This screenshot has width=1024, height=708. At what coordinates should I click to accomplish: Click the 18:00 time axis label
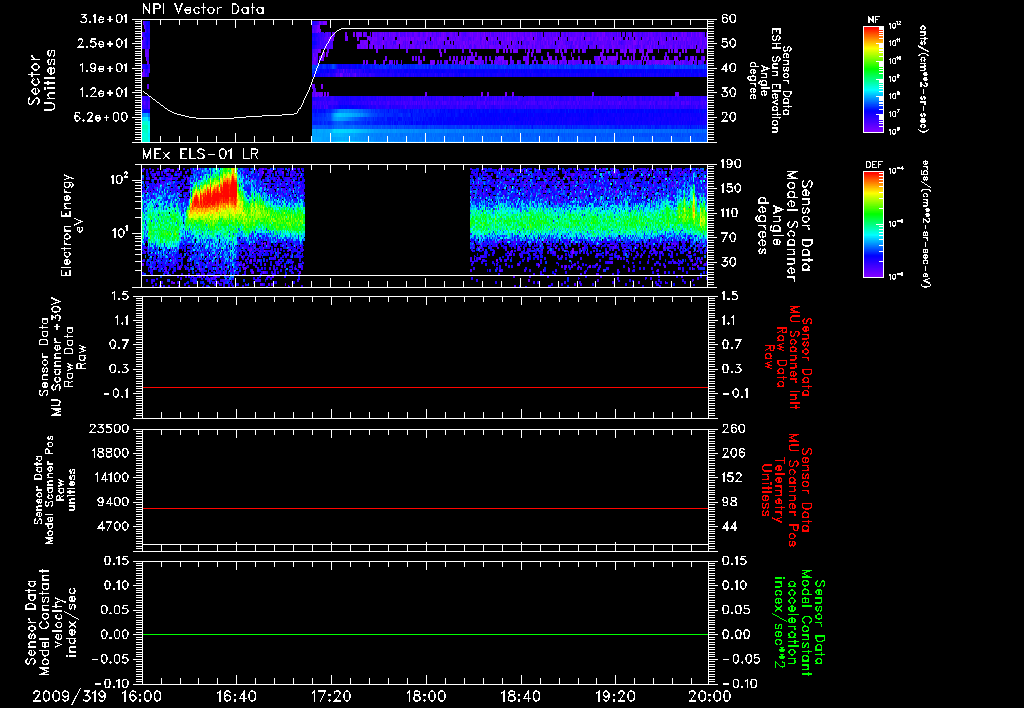[x=426, y=696]
